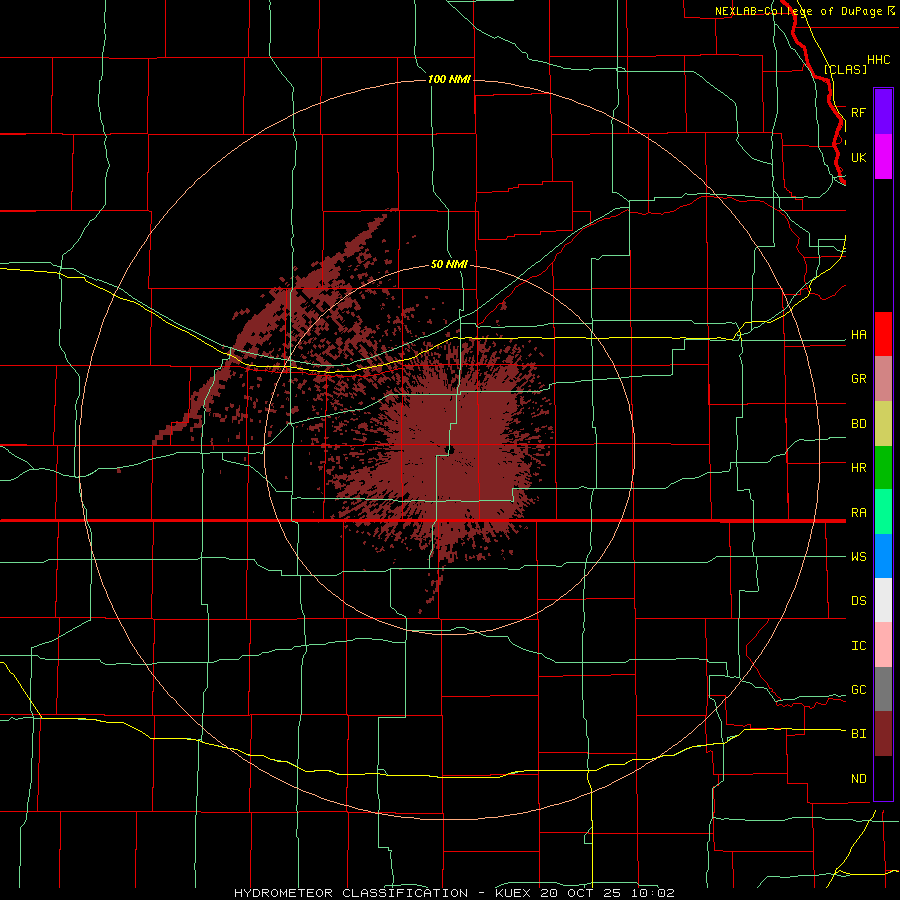Click the 'HYDROMETEOR CLASSIFICATION' title text

(351, 893)
